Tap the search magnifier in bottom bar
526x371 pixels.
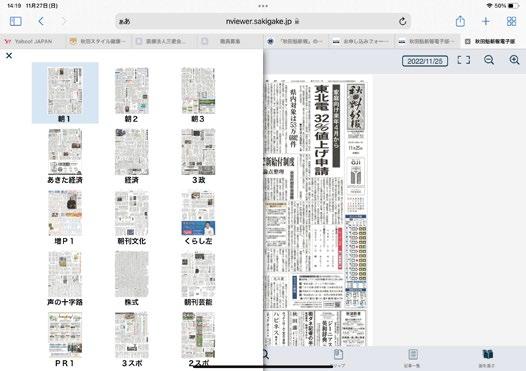pyautogui.click(x=265, y=354)
